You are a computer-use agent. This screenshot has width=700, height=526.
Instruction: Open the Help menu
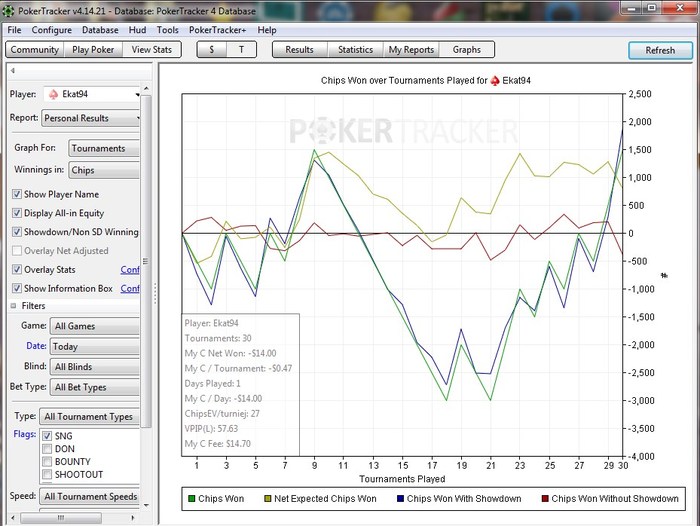[267, 30]
